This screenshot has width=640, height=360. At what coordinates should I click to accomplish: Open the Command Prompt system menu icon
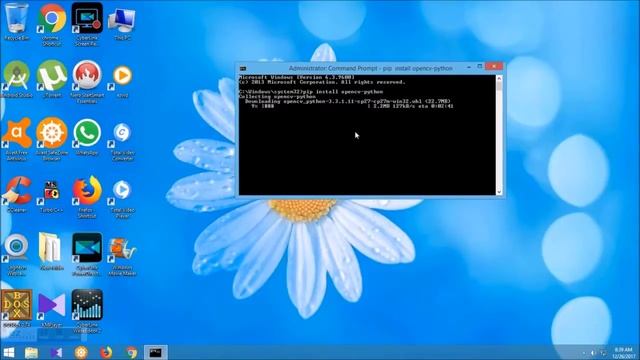pyautogui.click(x=243, y=68)
